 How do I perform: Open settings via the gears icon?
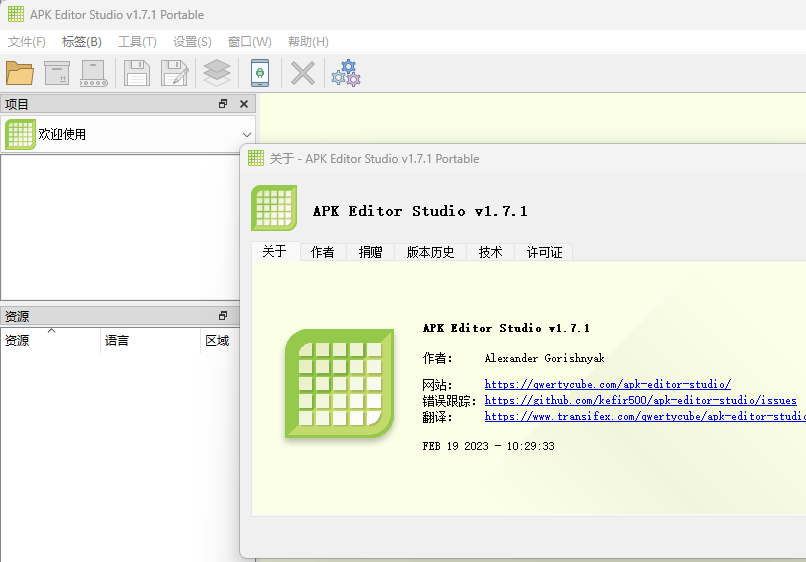346,73
